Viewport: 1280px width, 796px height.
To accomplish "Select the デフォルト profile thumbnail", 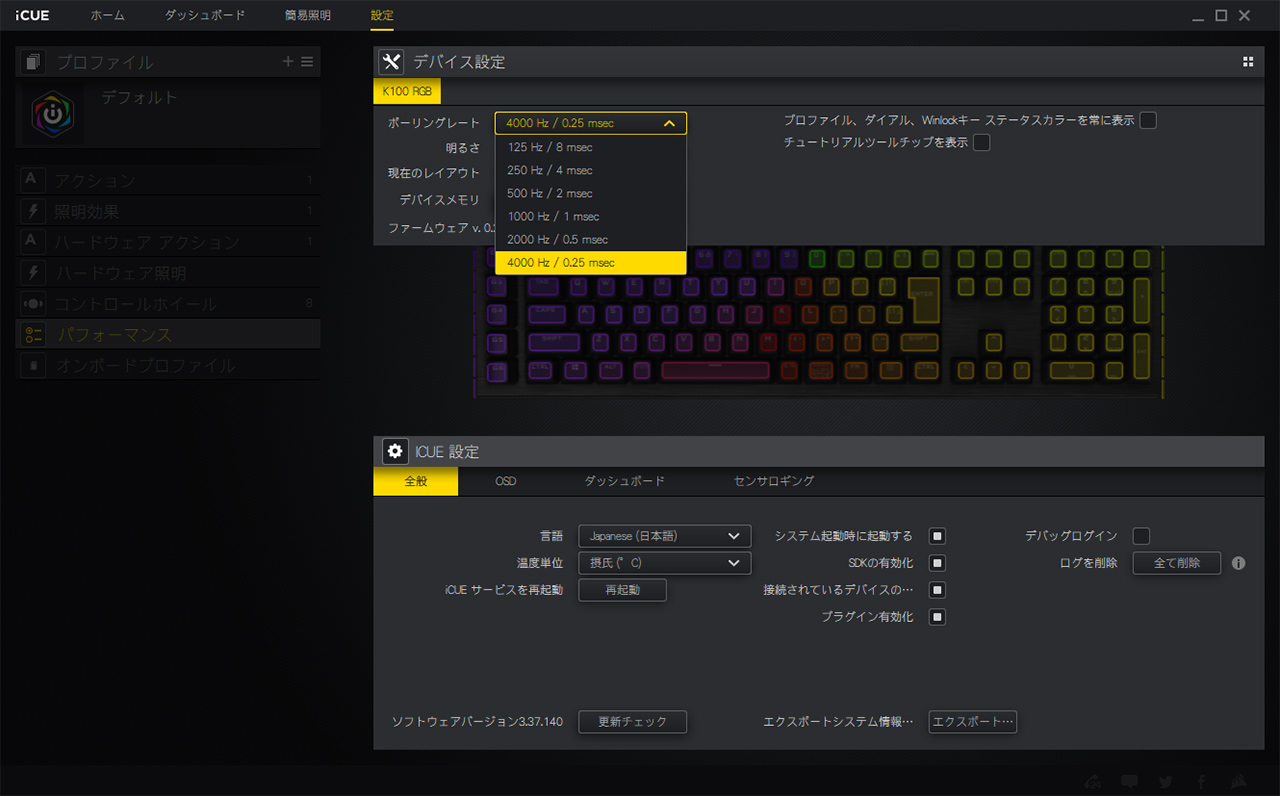I will (53, 114).
